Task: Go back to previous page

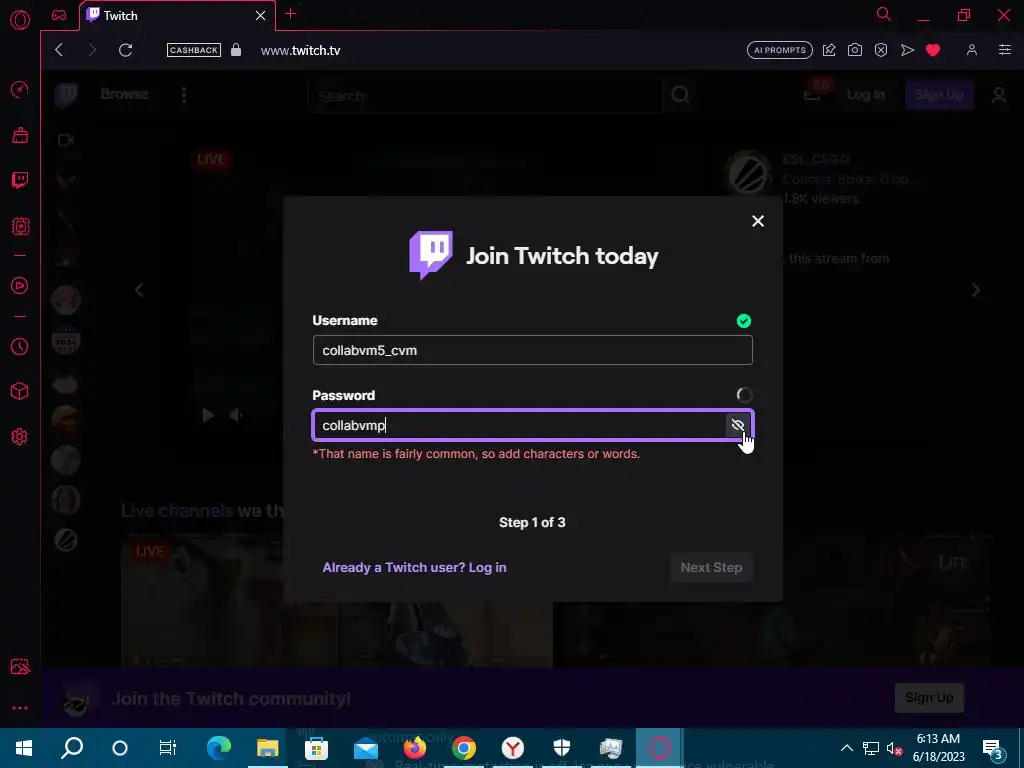Action: (59, 50)
